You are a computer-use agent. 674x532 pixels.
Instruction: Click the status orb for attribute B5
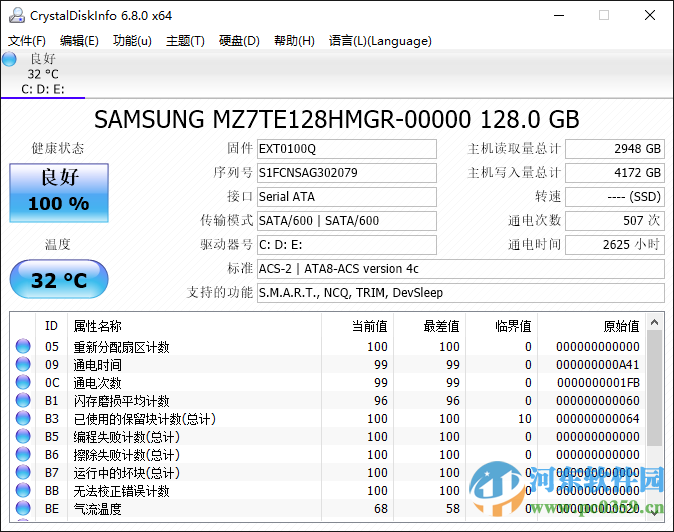tap(23, 437)
